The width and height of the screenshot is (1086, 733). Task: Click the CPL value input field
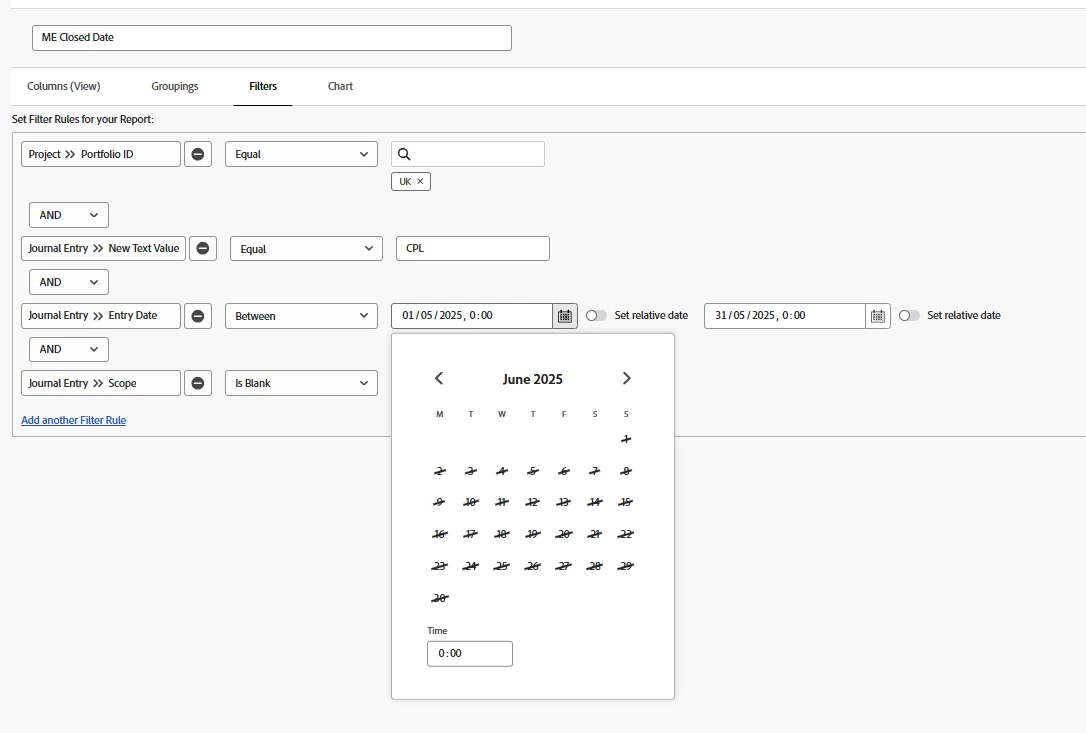pyautogui.click(x=473, y=248)
